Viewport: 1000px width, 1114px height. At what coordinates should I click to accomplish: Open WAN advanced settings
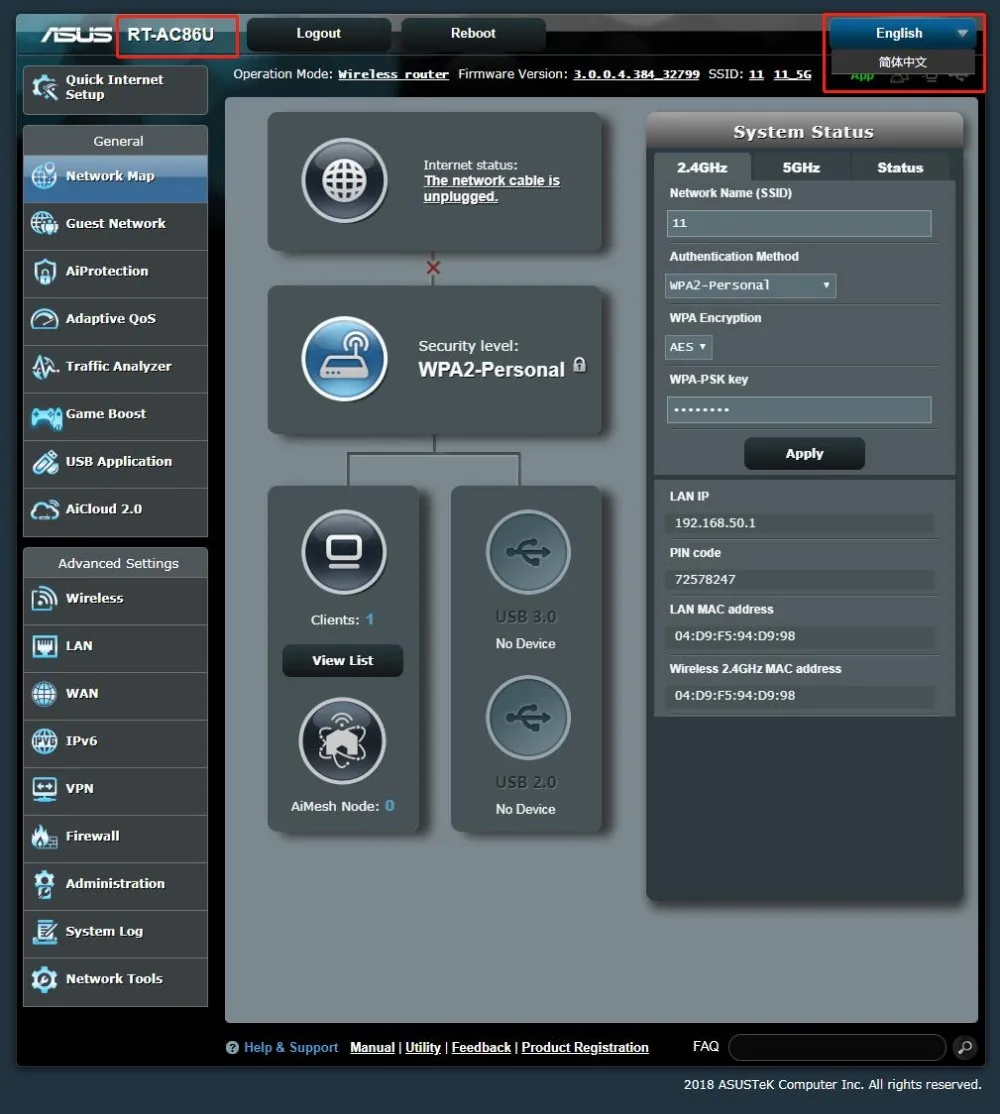click(115, 694)
